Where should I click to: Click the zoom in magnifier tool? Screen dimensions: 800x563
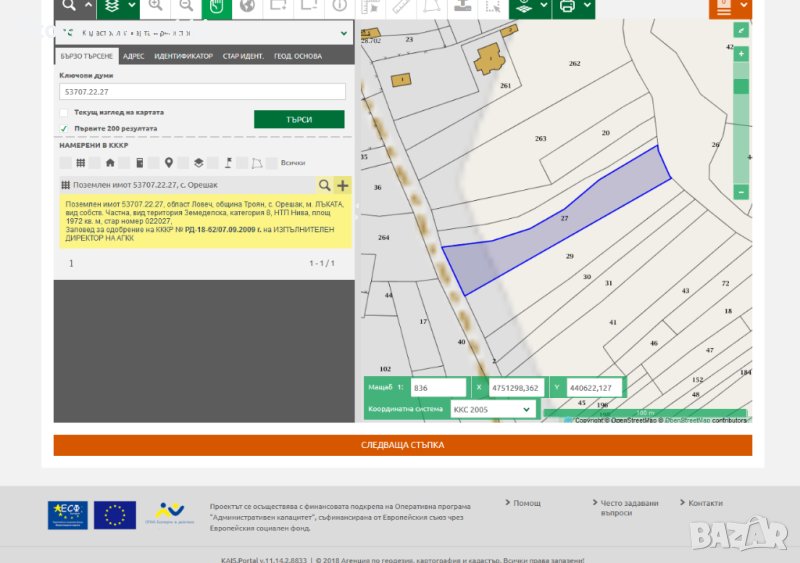click(x=154, y=6)
